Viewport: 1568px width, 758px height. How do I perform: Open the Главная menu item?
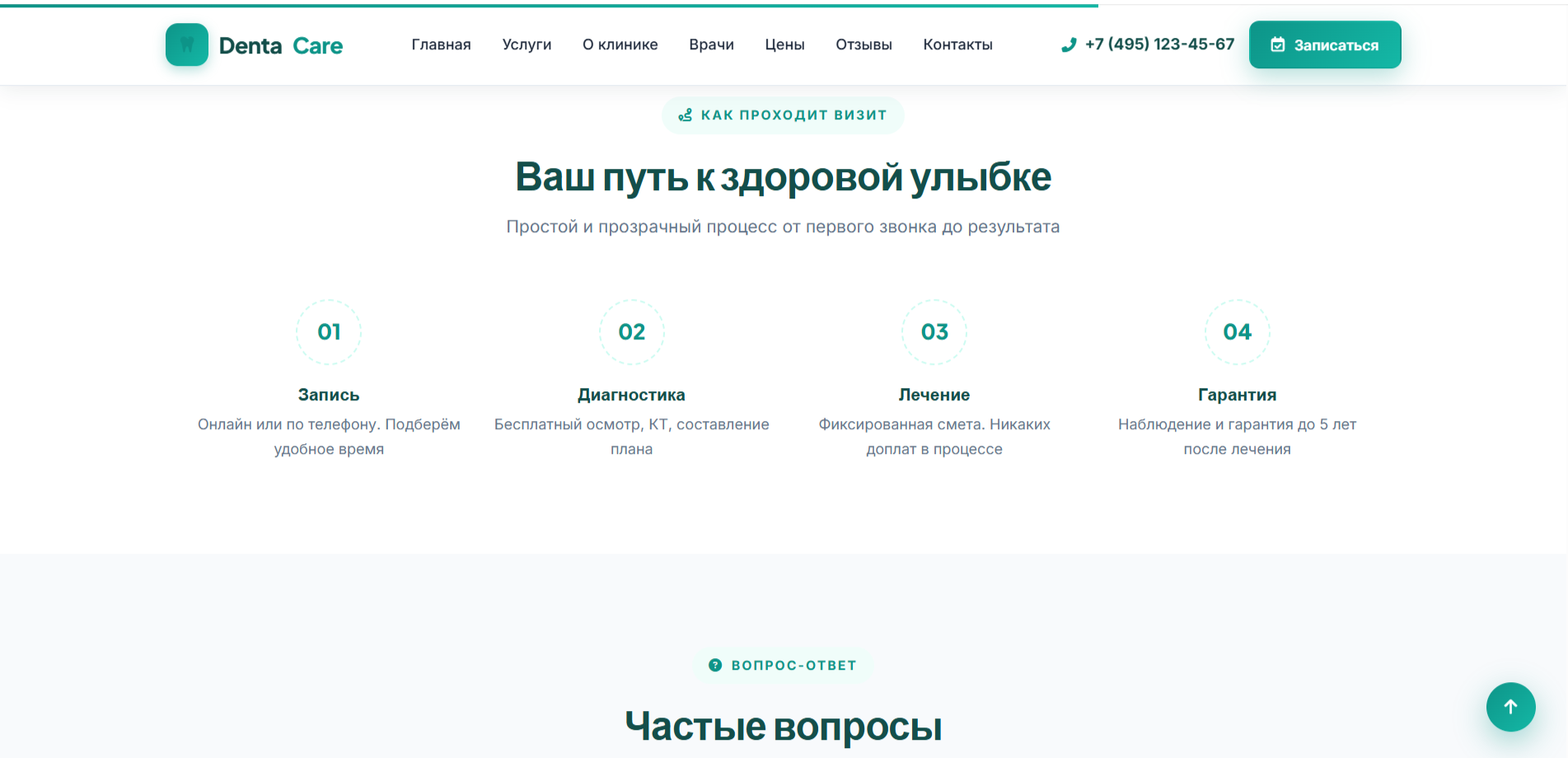pos(442,44)
